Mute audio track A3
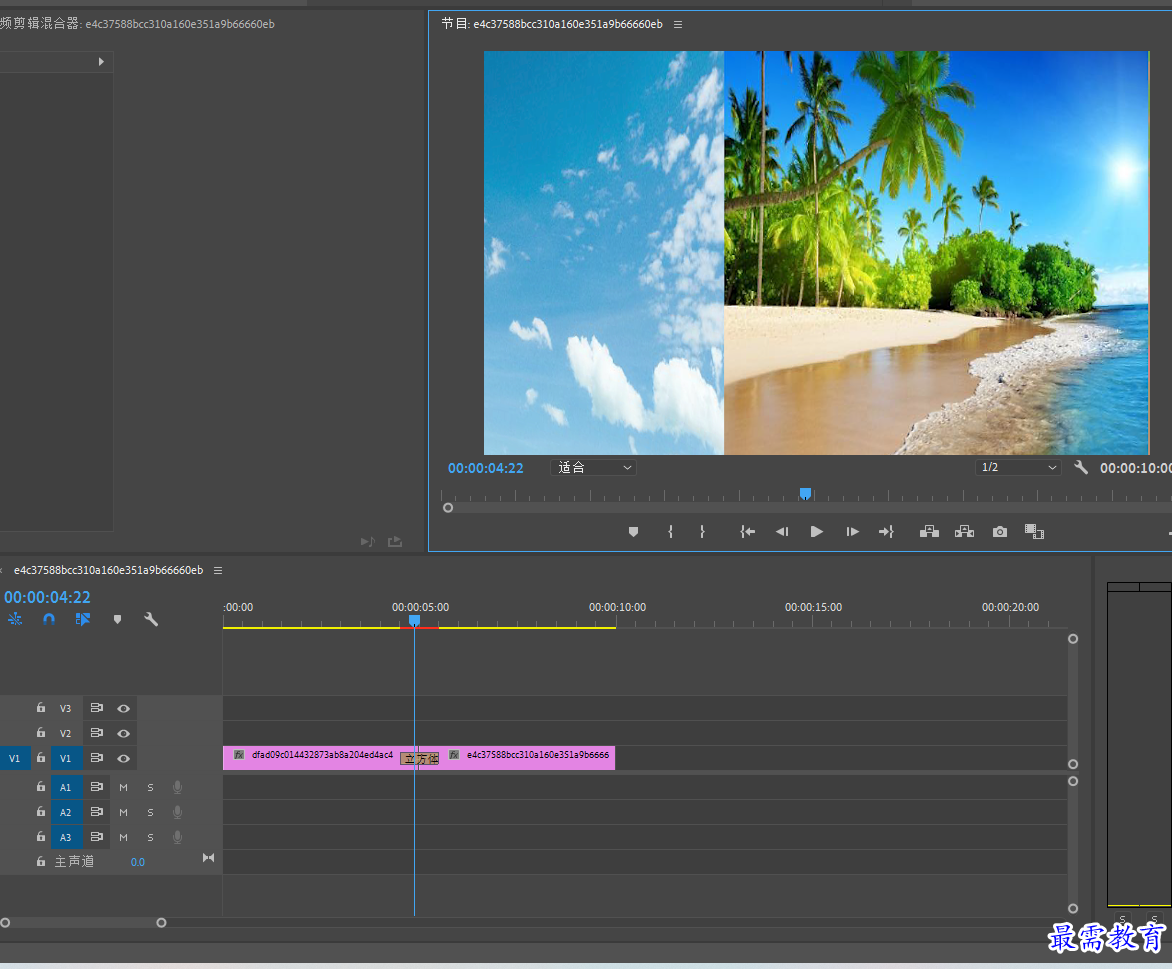The image size is (1172, 969). [x=123, y=837]
